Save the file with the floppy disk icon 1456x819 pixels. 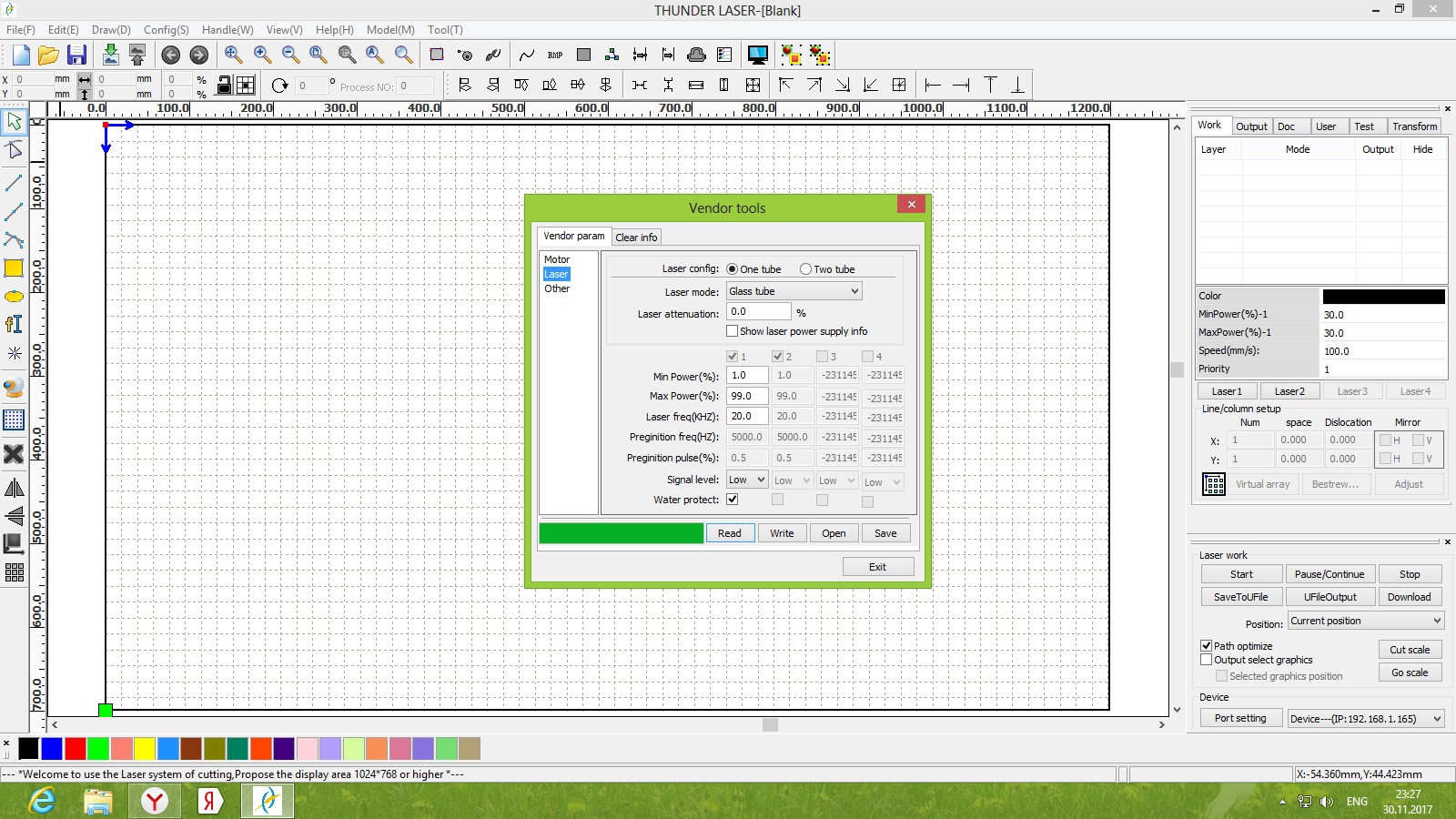(x=77, y=55)
